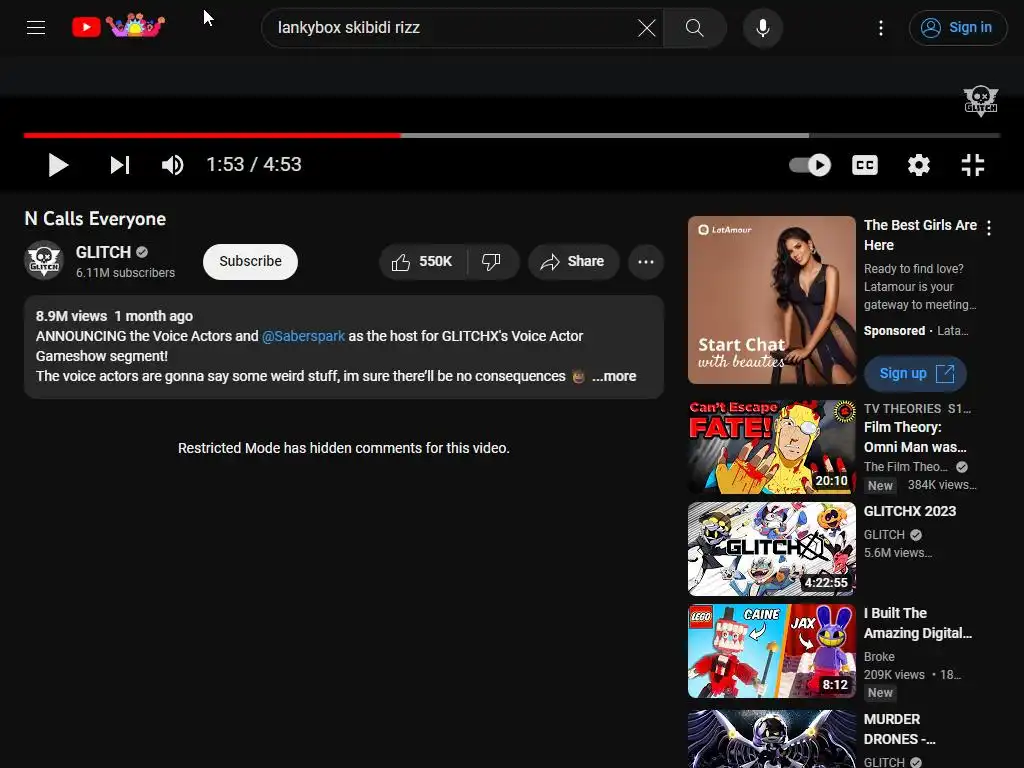1024x768 pixels.
Task: Toggle closed captions
Action: (865, 165)
